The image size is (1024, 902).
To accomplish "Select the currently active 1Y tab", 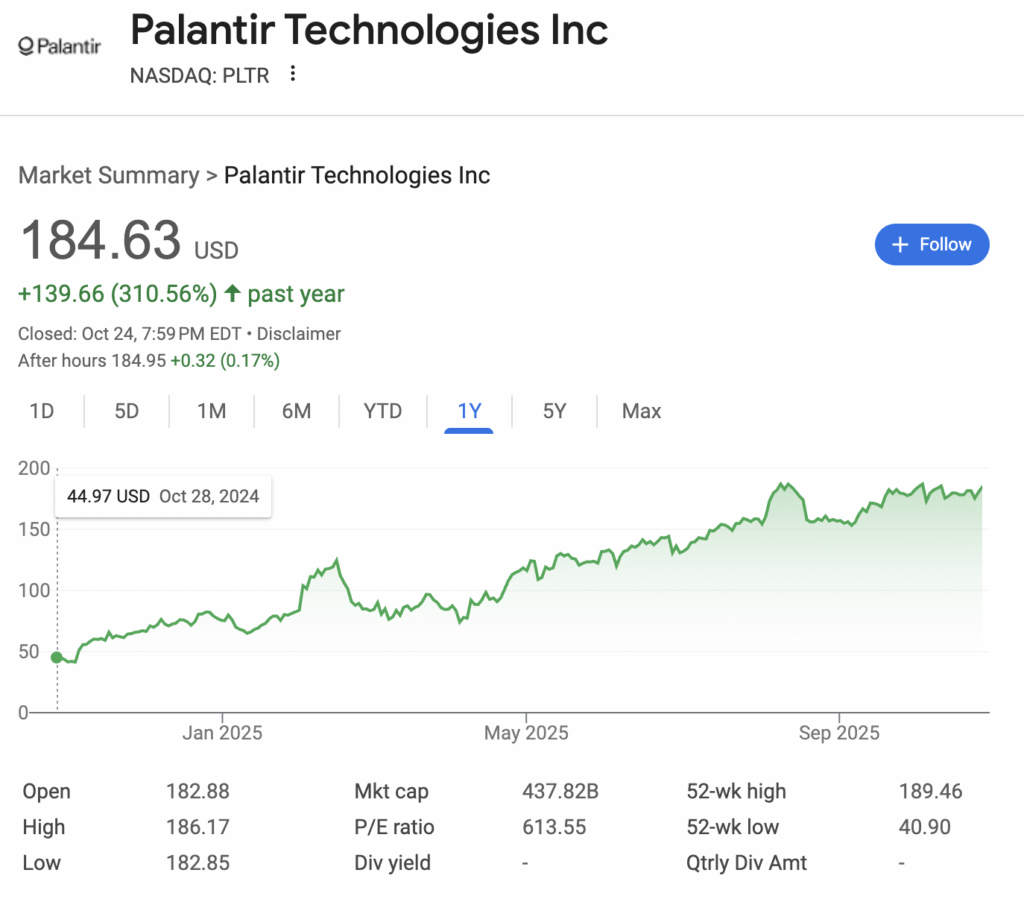I will pos(469,411).
